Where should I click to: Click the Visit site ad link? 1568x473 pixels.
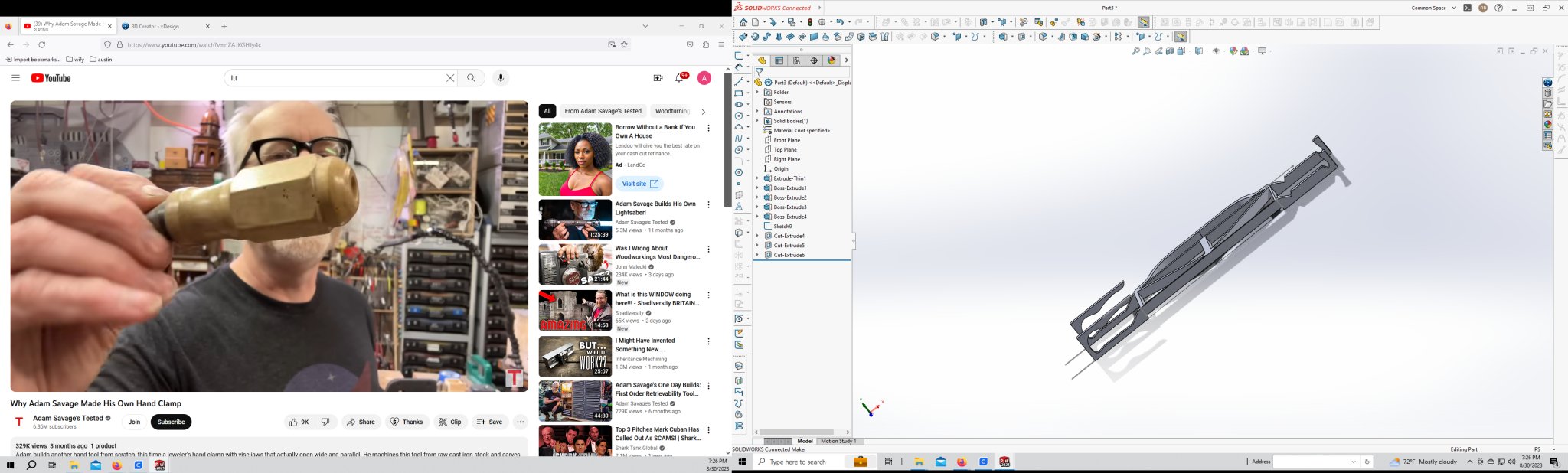tap(639, 184)
